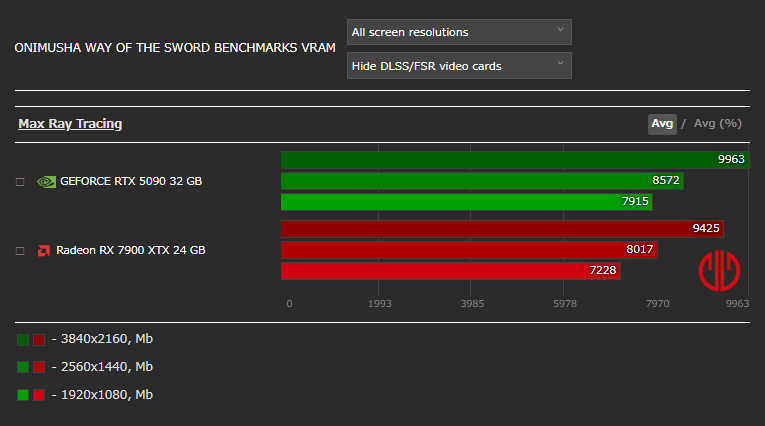
Task: Click the bright red 1920x1080 legend swatch
Action: tap(39, 395)
